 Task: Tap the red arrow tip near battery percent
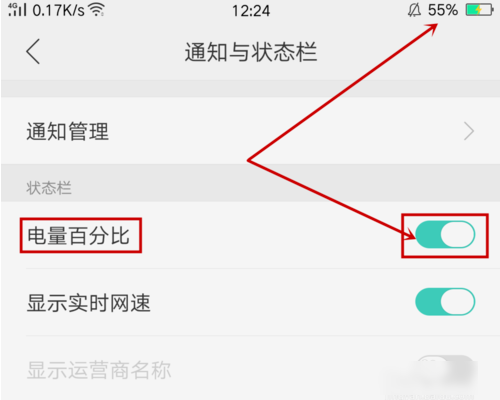[x=432, y=28]
